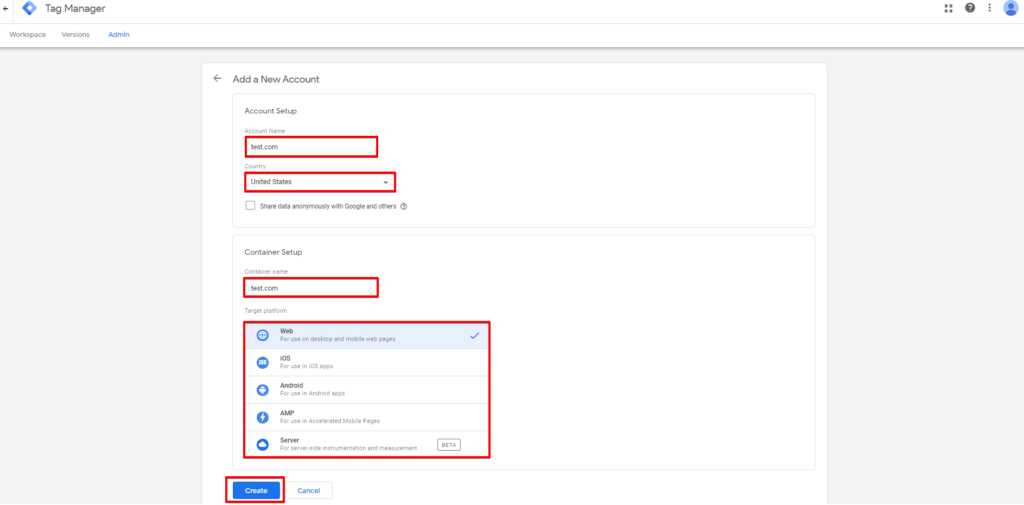
Task: Click the Account Setup section title
Action: coord(270,111)
